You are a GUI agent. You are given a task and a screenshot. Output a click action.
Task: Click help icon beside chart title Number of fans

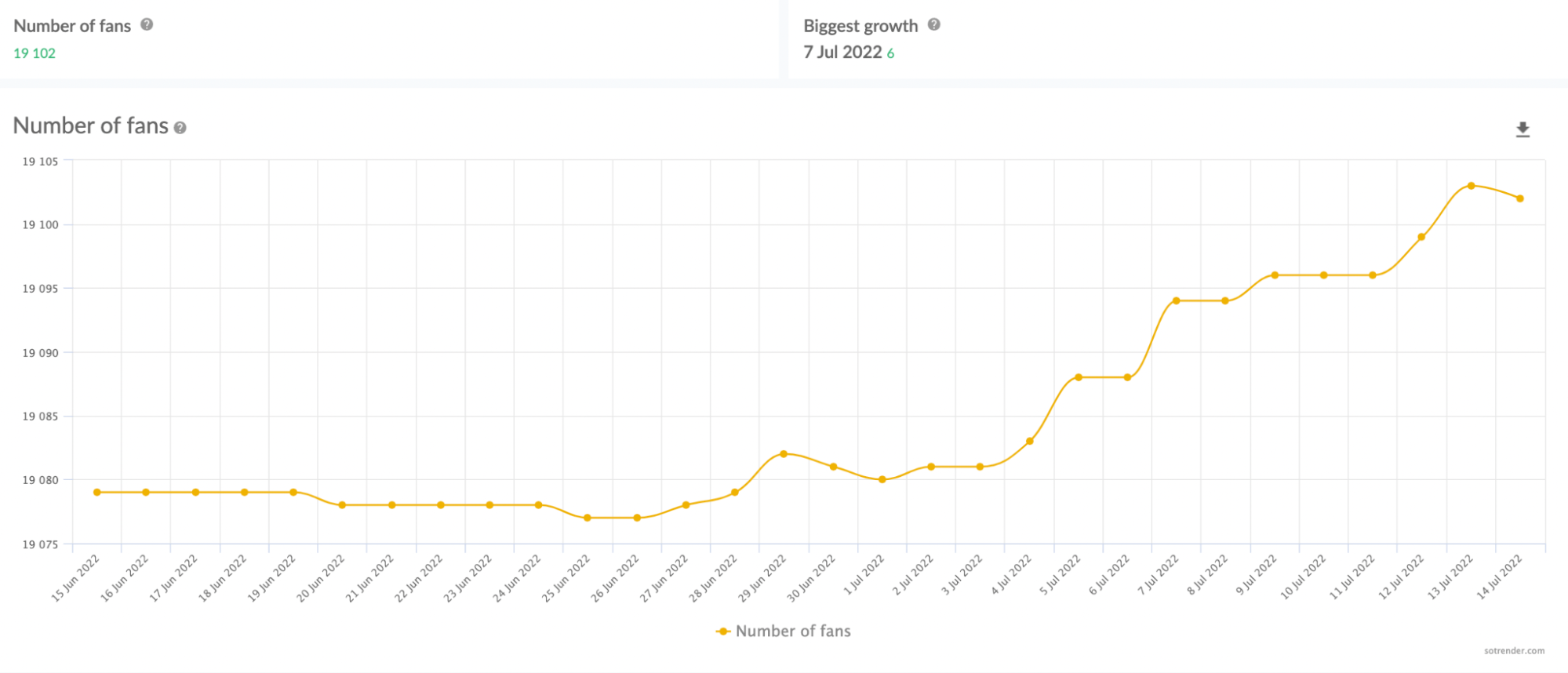click(x=180, y=128)
